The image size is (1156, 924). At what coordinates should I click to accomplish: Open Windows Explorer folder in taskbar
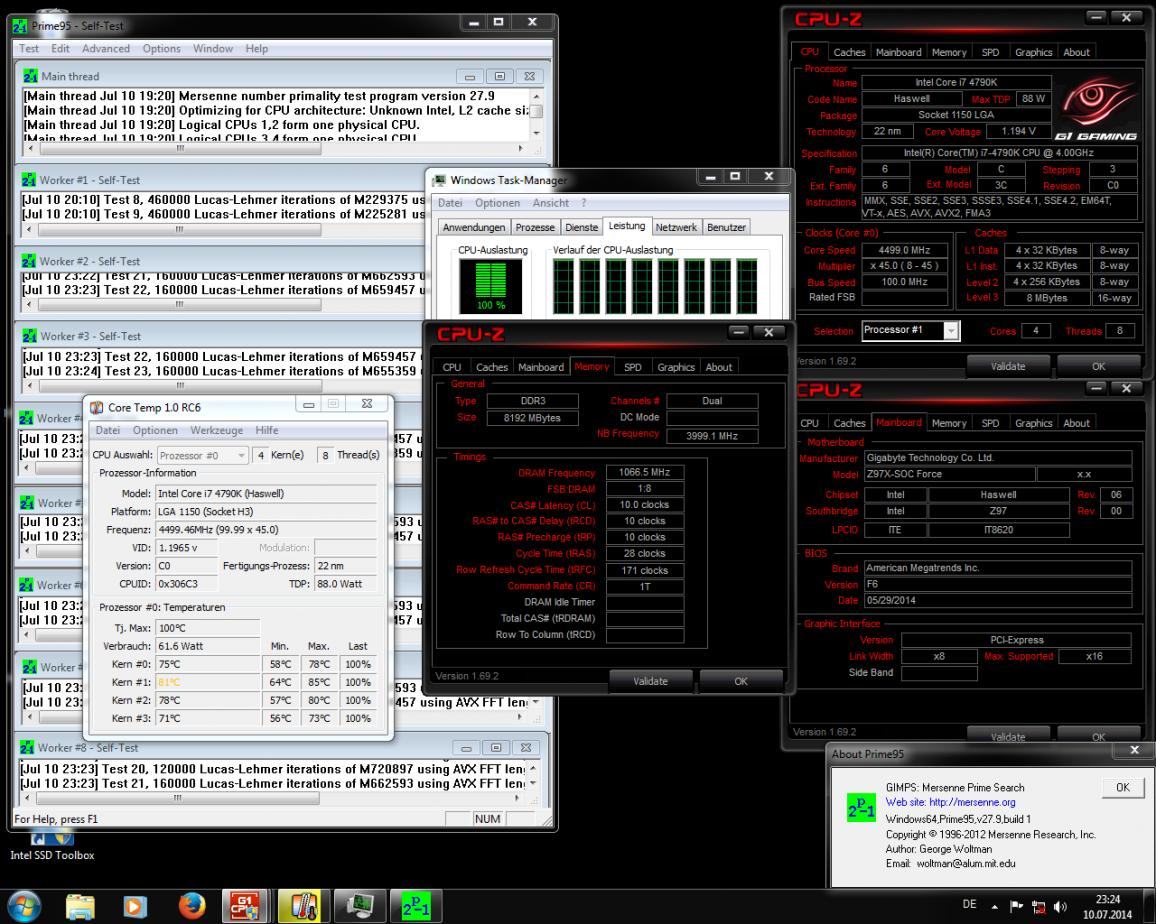[x=80, y=906]
